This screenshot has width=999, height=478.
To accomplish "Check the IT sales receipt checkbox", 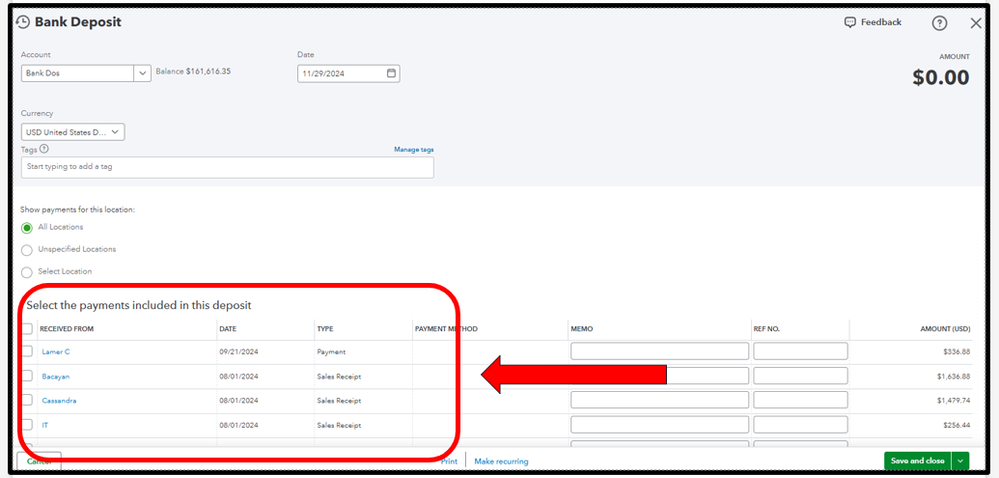I will (27, 424).
